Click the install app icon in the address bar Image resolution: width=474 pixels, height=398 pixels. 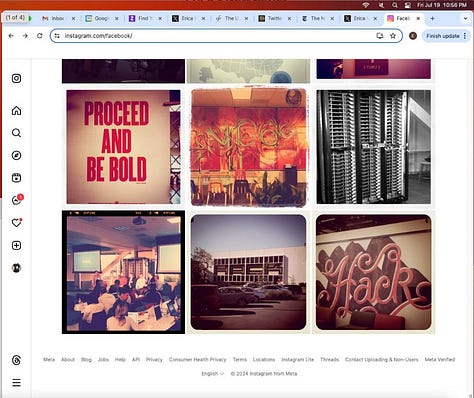pos(380,36)
